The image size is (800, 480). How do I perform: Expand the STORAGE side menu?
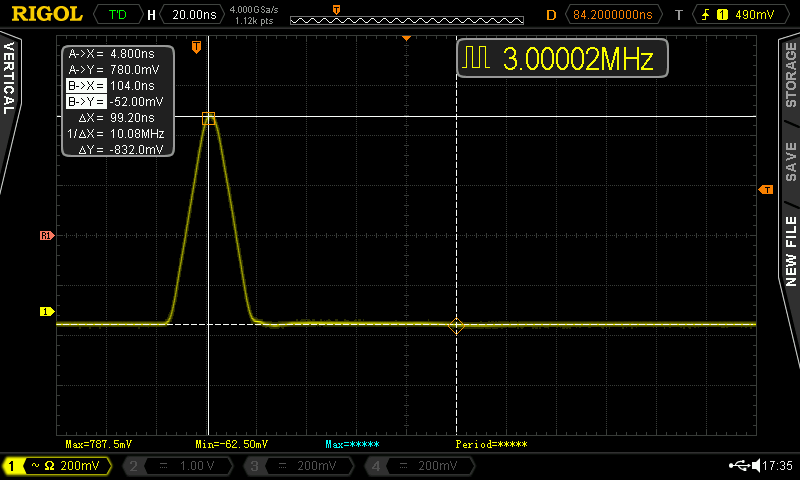(x=790, y=75)
